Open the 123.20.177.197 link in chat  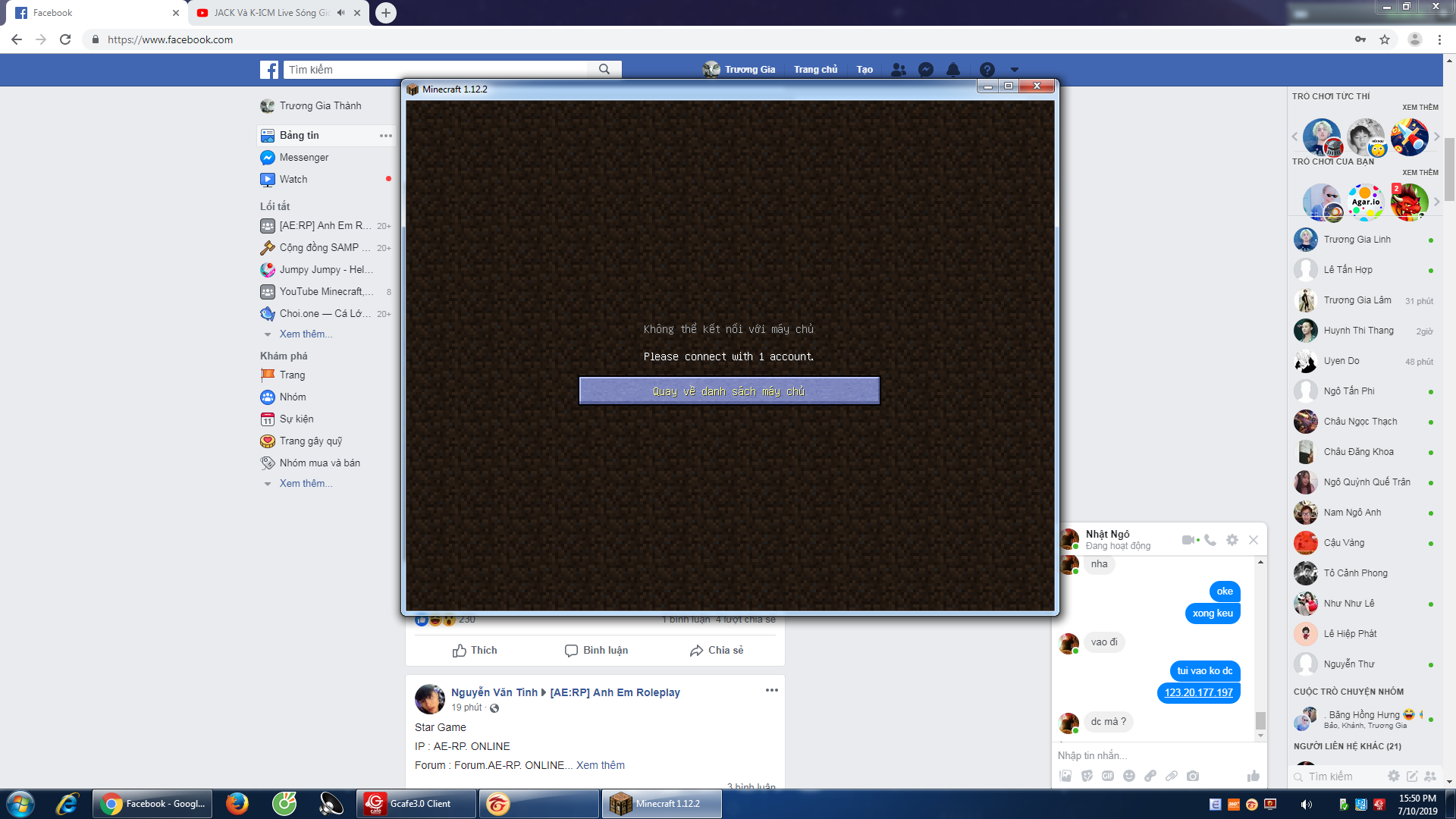click(x=1198, y=692)
